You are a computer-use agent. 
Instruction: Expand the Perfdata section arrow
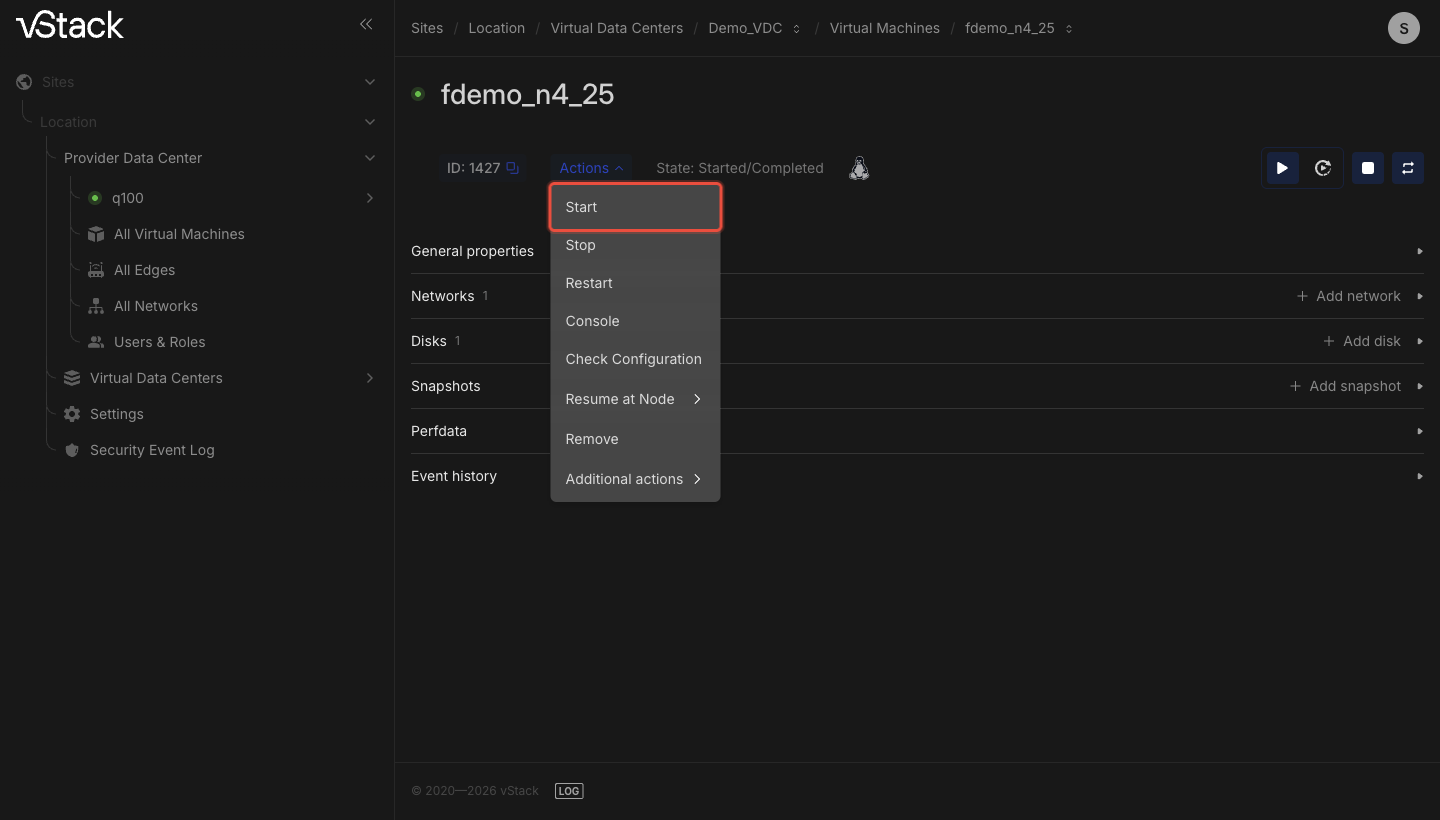1420,431
